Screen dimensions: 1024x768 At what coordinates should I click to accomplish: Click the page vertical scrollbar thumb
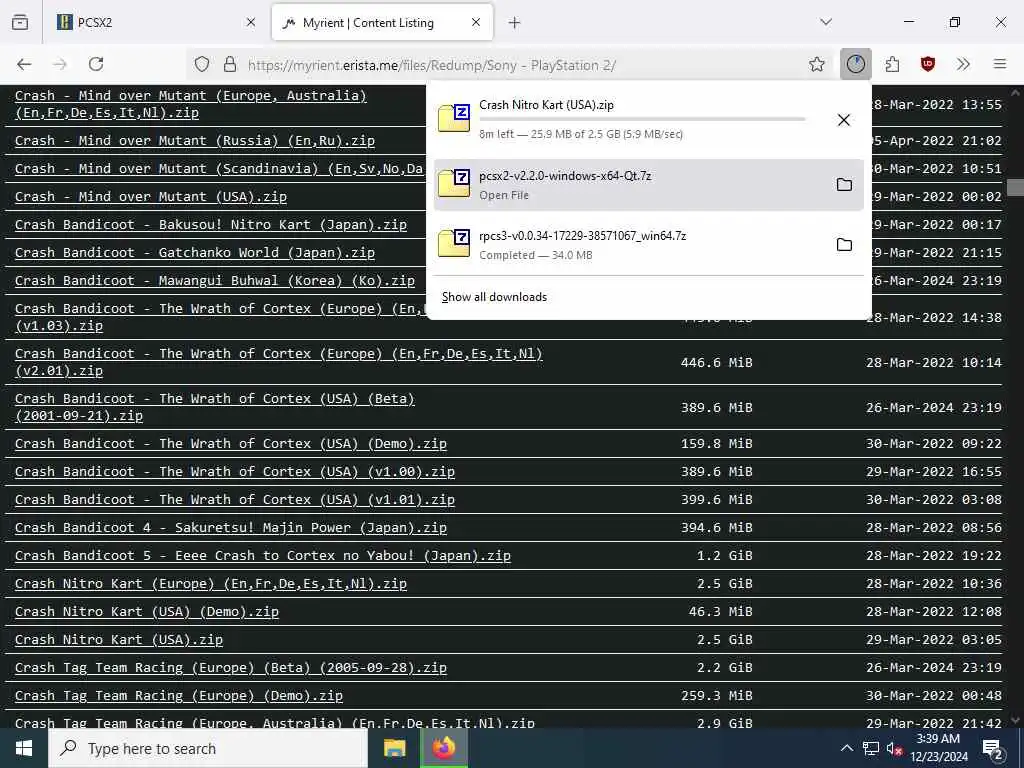pos(1015,187)
